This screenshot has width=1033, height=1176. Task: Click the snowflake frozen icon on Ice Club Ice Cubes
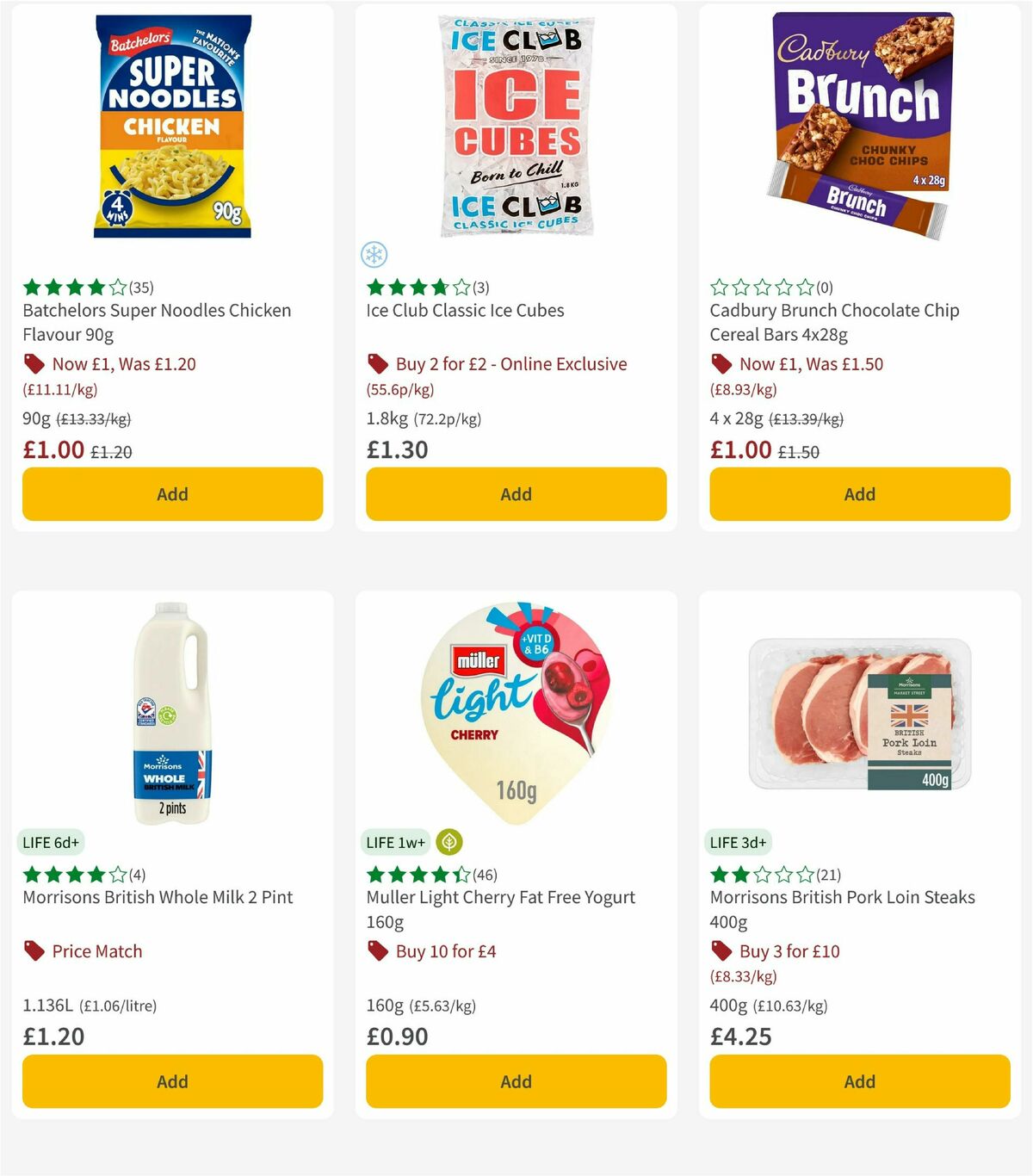click(x=374, y=255)
